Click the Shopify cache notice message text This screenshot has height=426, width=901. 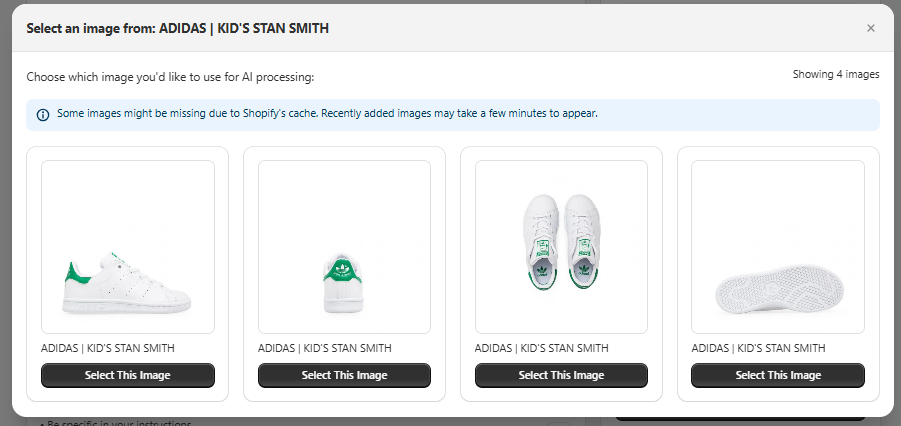327,114
